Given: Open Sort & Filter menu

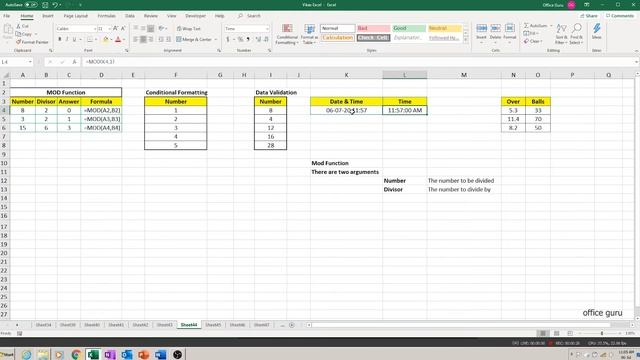Looking at the screenshot, I should pyautogui.click(x=561, y=34).
